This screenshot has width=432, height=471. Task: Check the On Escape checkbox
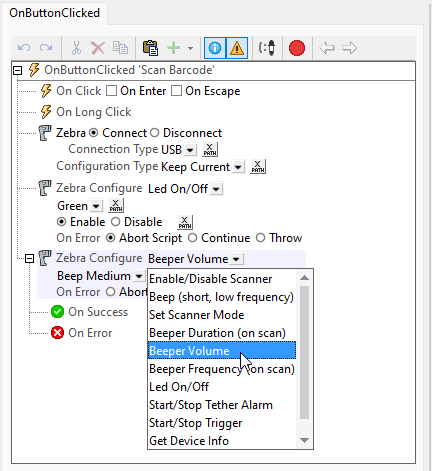tap(176, 91)
